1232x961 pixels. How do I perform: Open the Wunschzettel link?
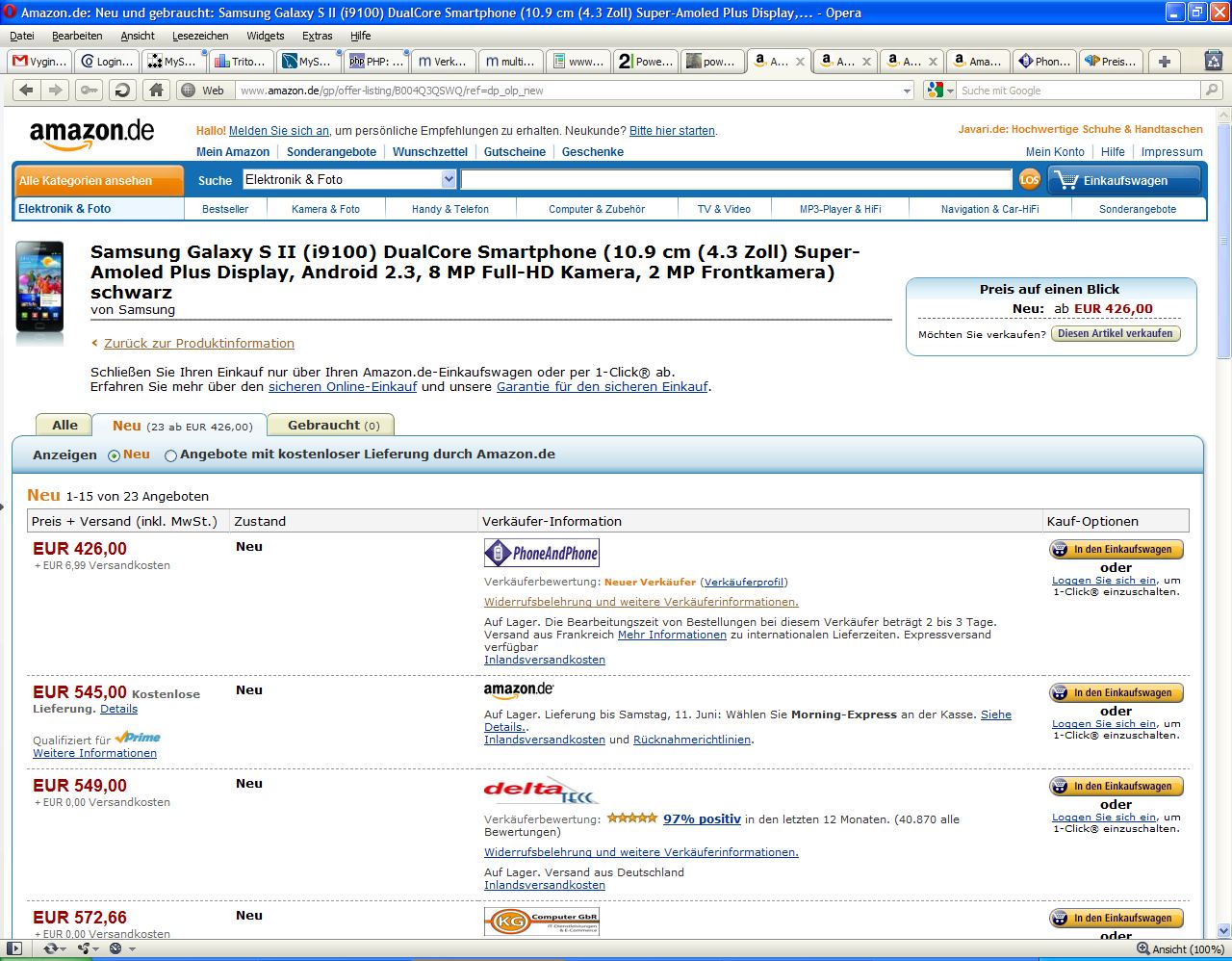click(430, 152)
